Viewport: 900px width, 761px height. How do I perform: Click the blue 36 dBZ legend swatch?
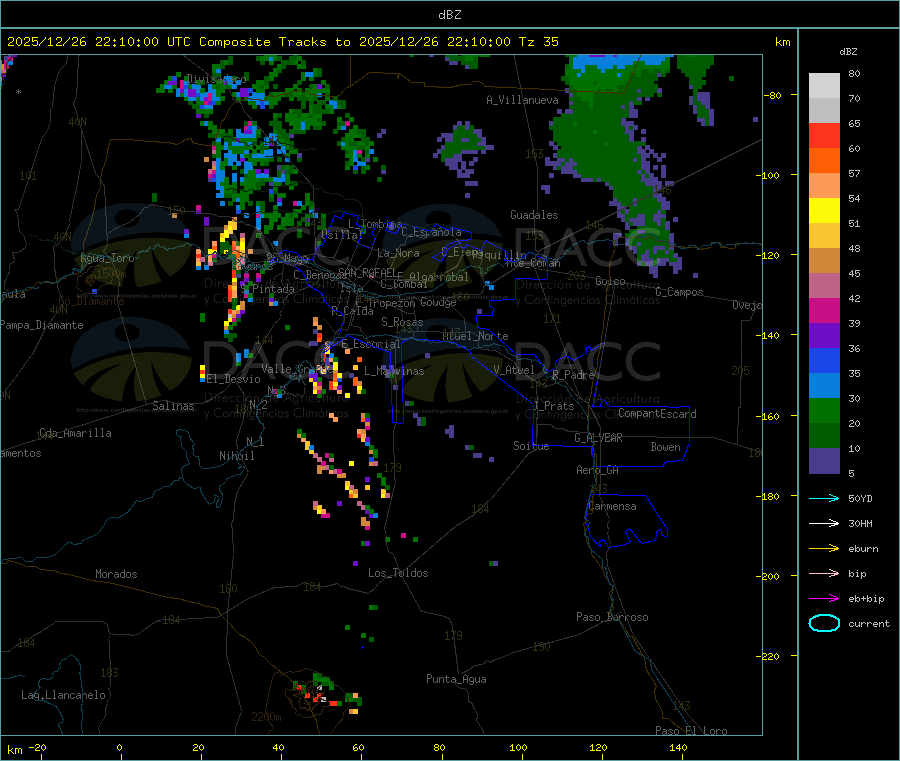click(824, 360)
